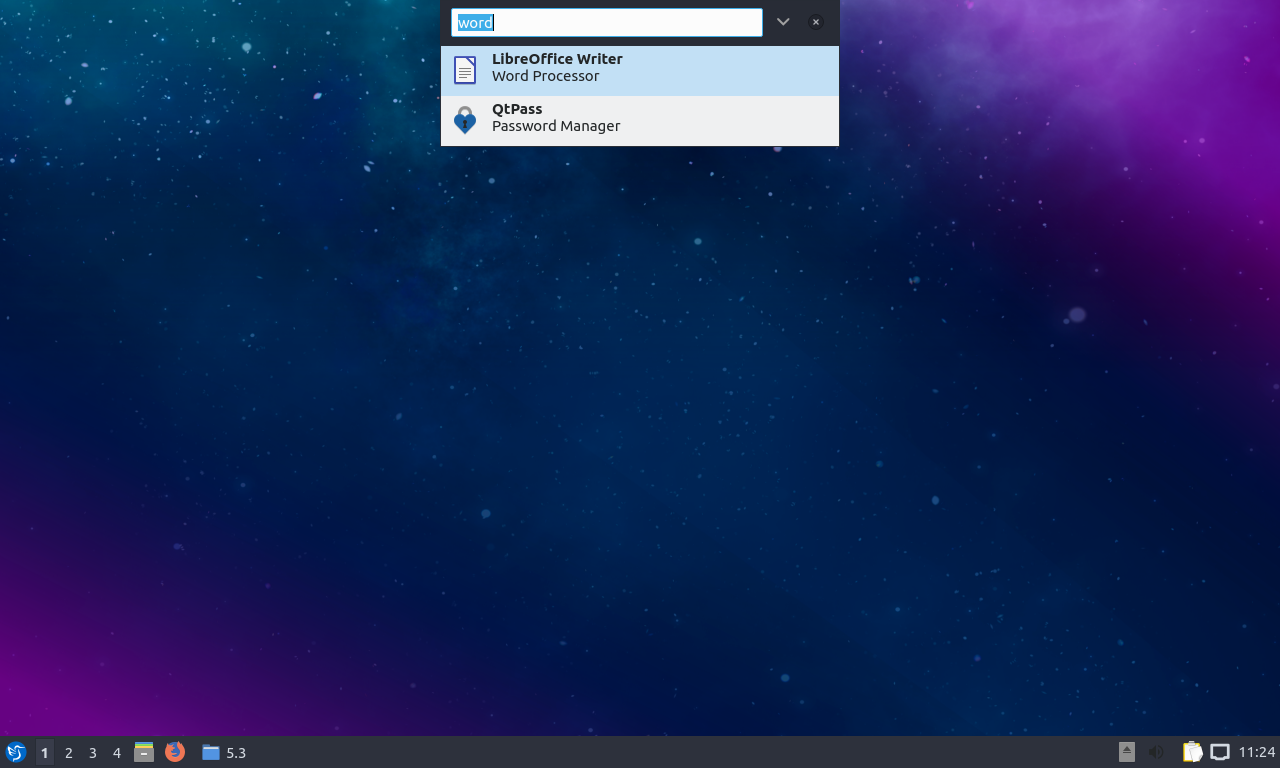Switch to workspace 2
The height and width of the screenshot is (768, 1280).
point(69,753)
